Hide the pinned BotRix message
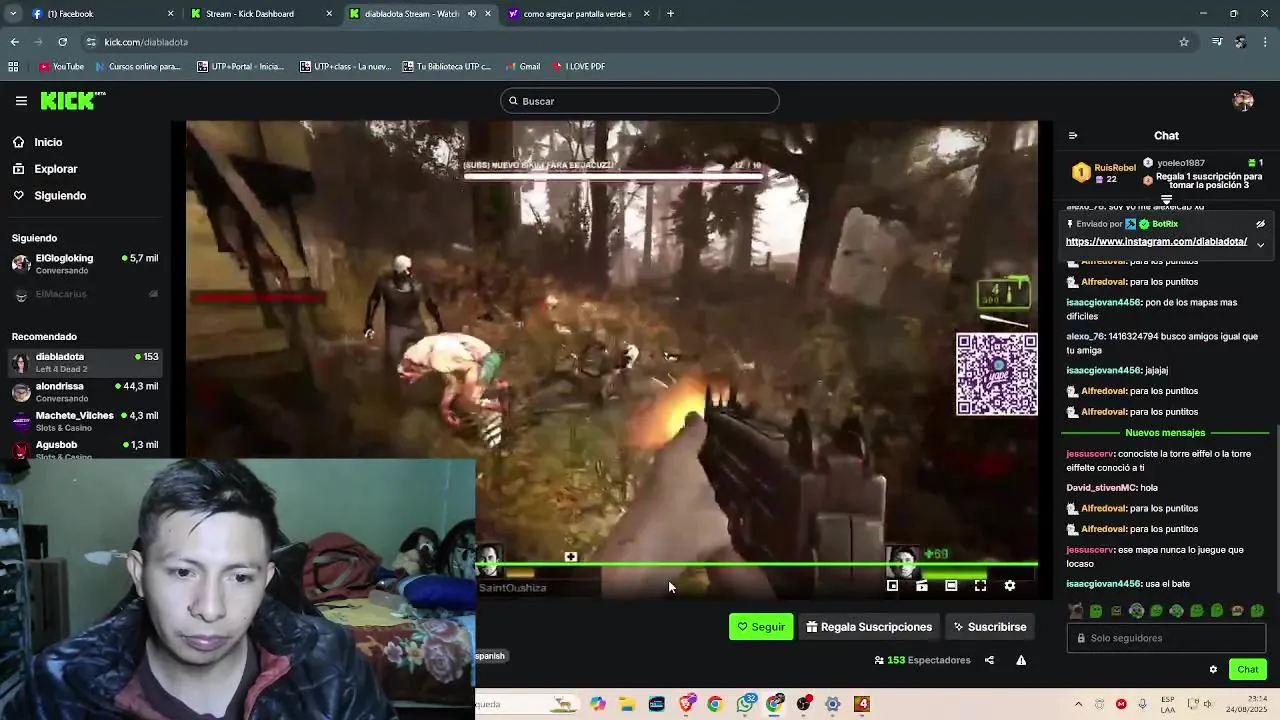Screen dimensions: 1280x720 coord(1260,224)
